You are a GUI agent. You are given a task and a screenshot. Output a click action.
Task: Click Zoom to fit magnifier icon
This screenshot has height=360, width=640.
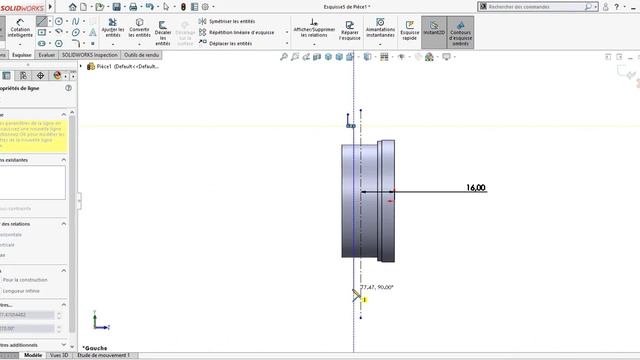tap(284, 57)
